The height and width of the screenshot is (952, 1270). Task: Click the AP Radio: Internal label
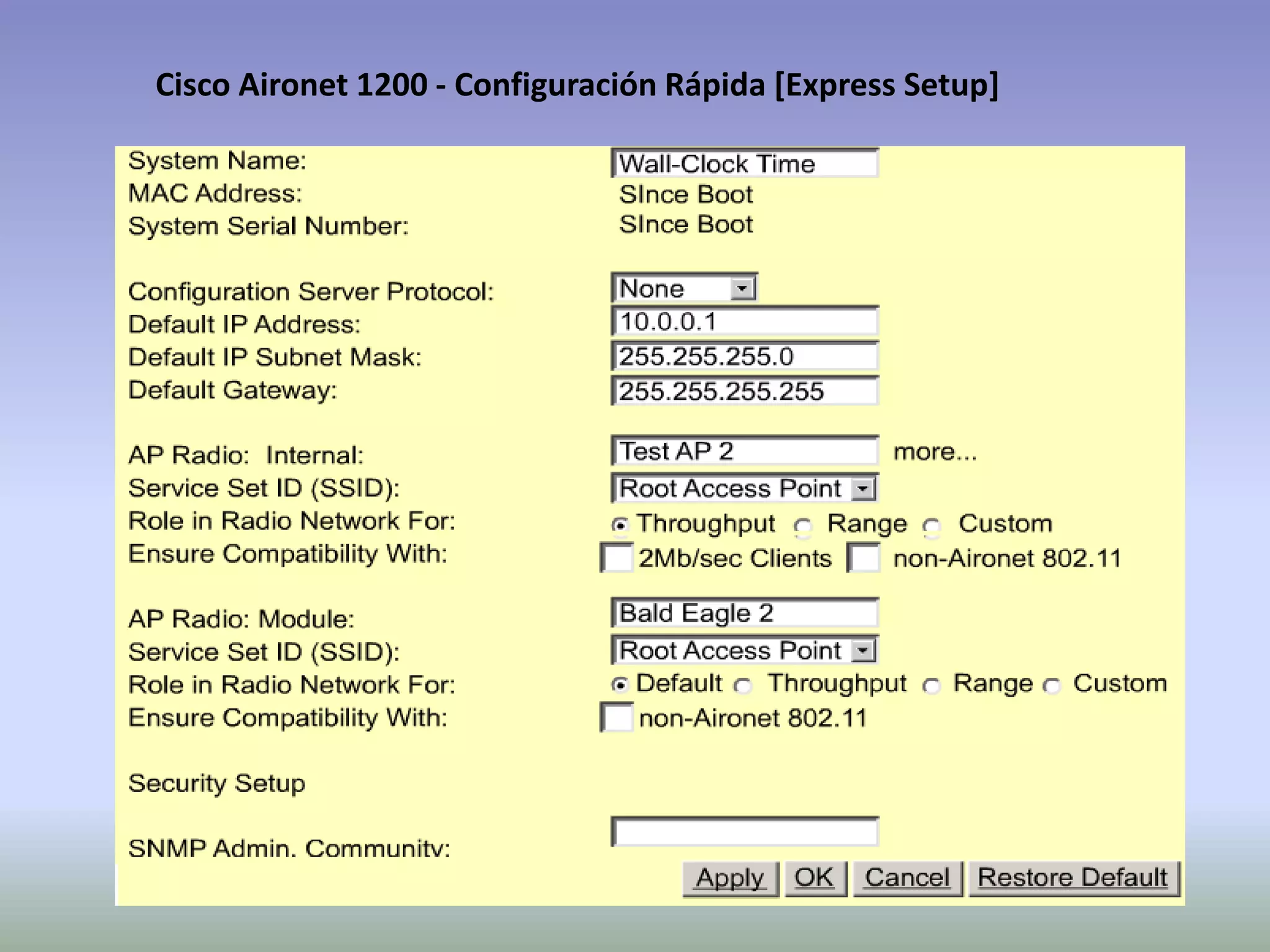coord(246,456)
